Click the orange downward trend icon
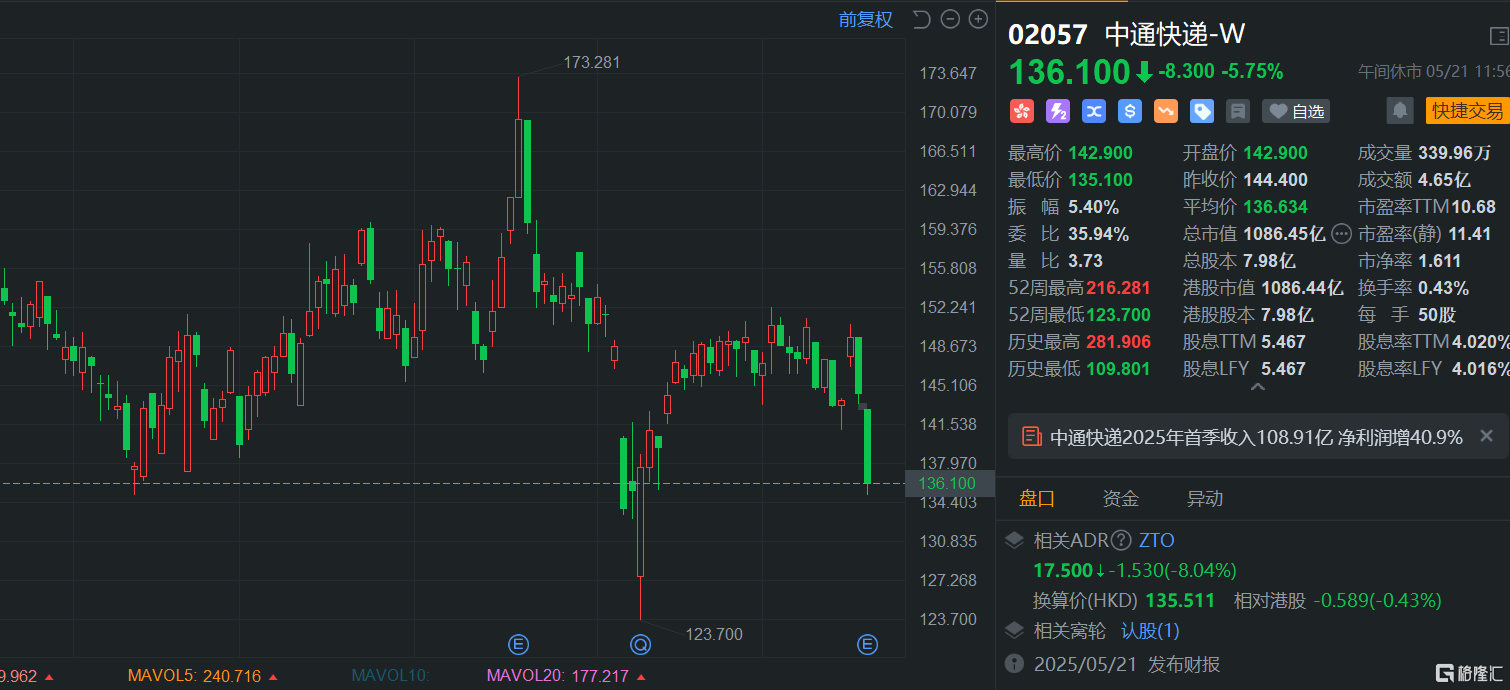This screenshot has height=690, width=1510. [1166, 111]
